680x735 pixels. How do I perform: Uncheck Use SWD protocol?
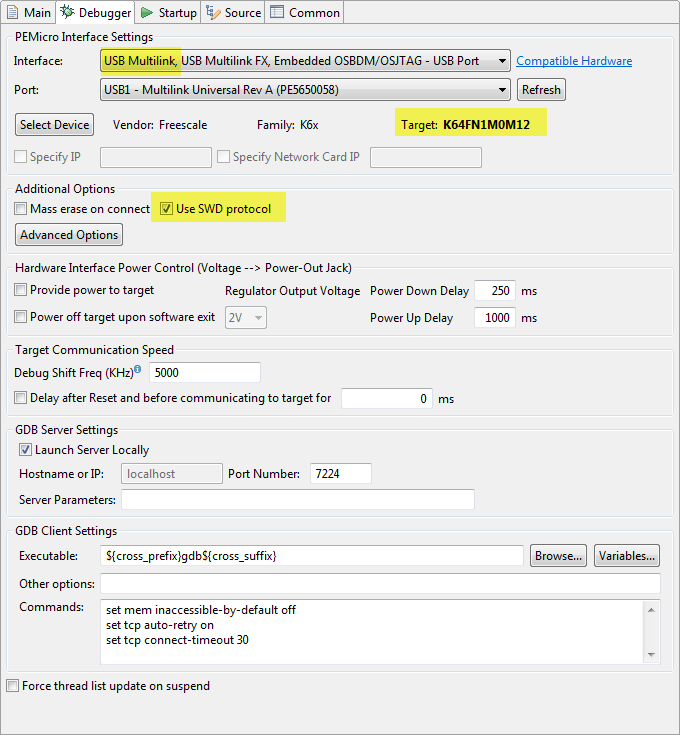click(x=167, y=209)
